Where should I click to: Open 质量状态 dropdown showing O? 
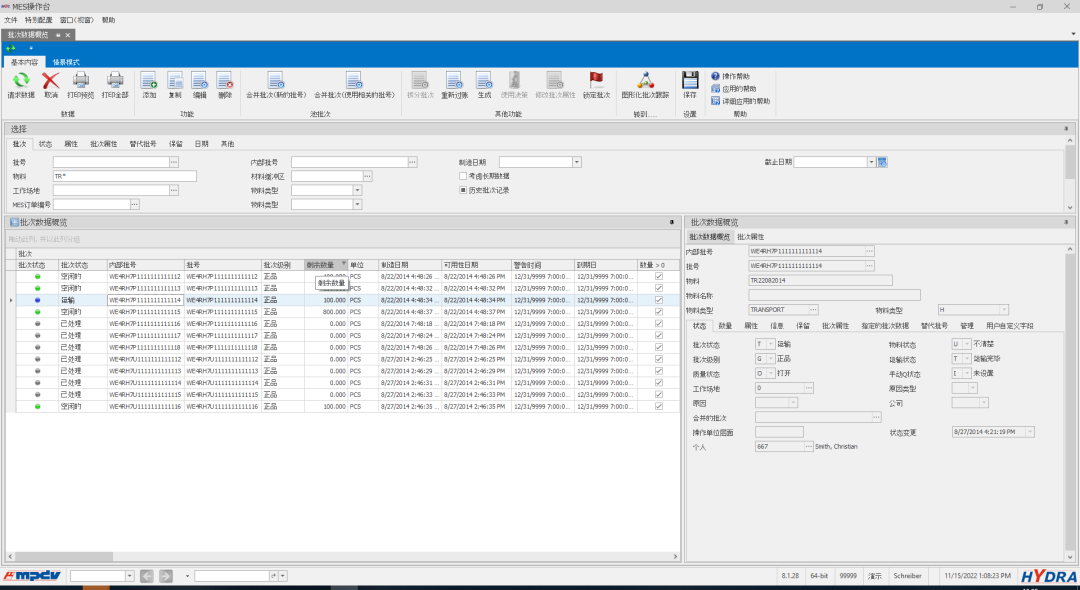click(770, 374)
